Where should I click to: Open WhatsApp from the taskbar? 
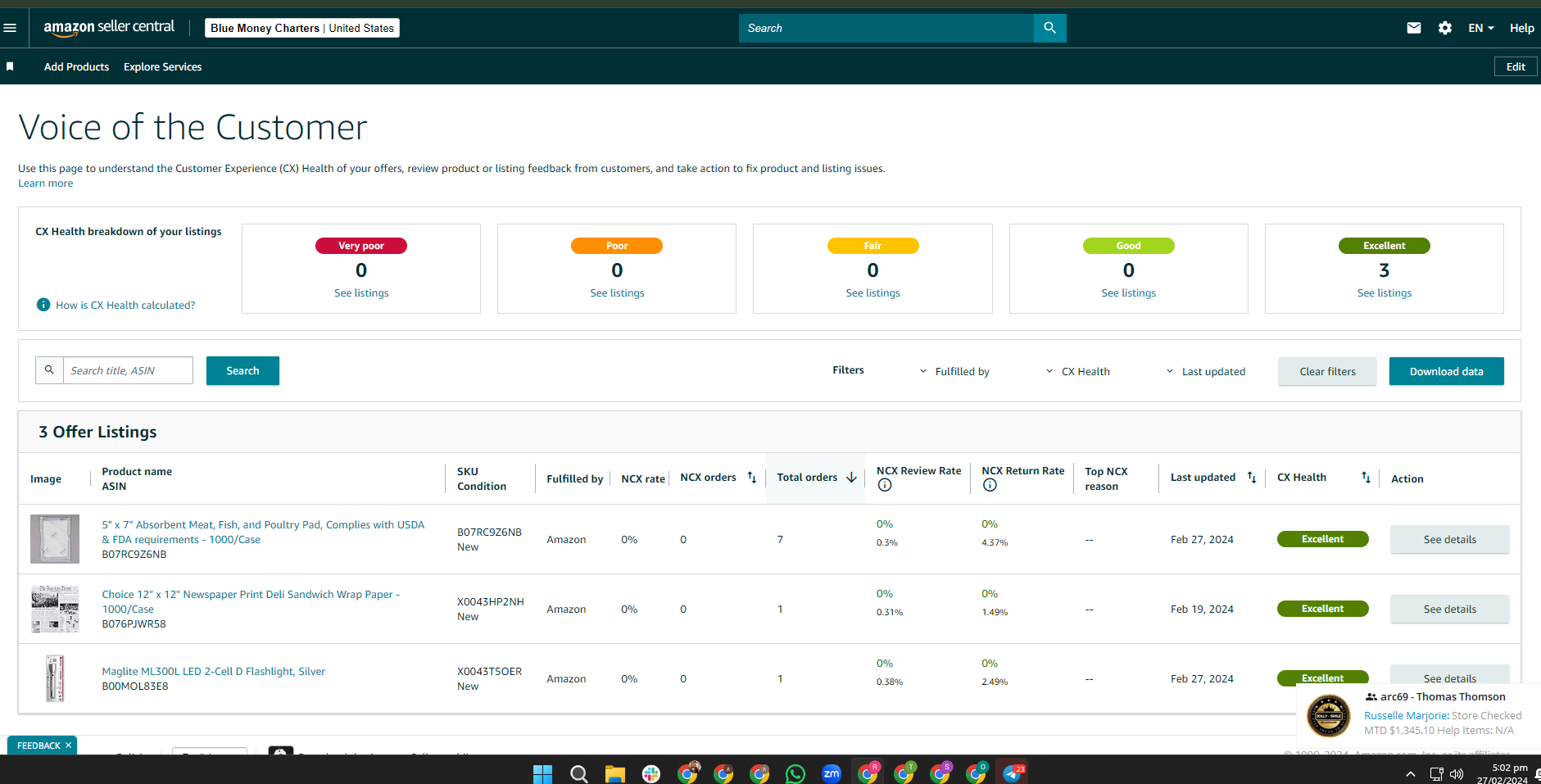point(795,773)
